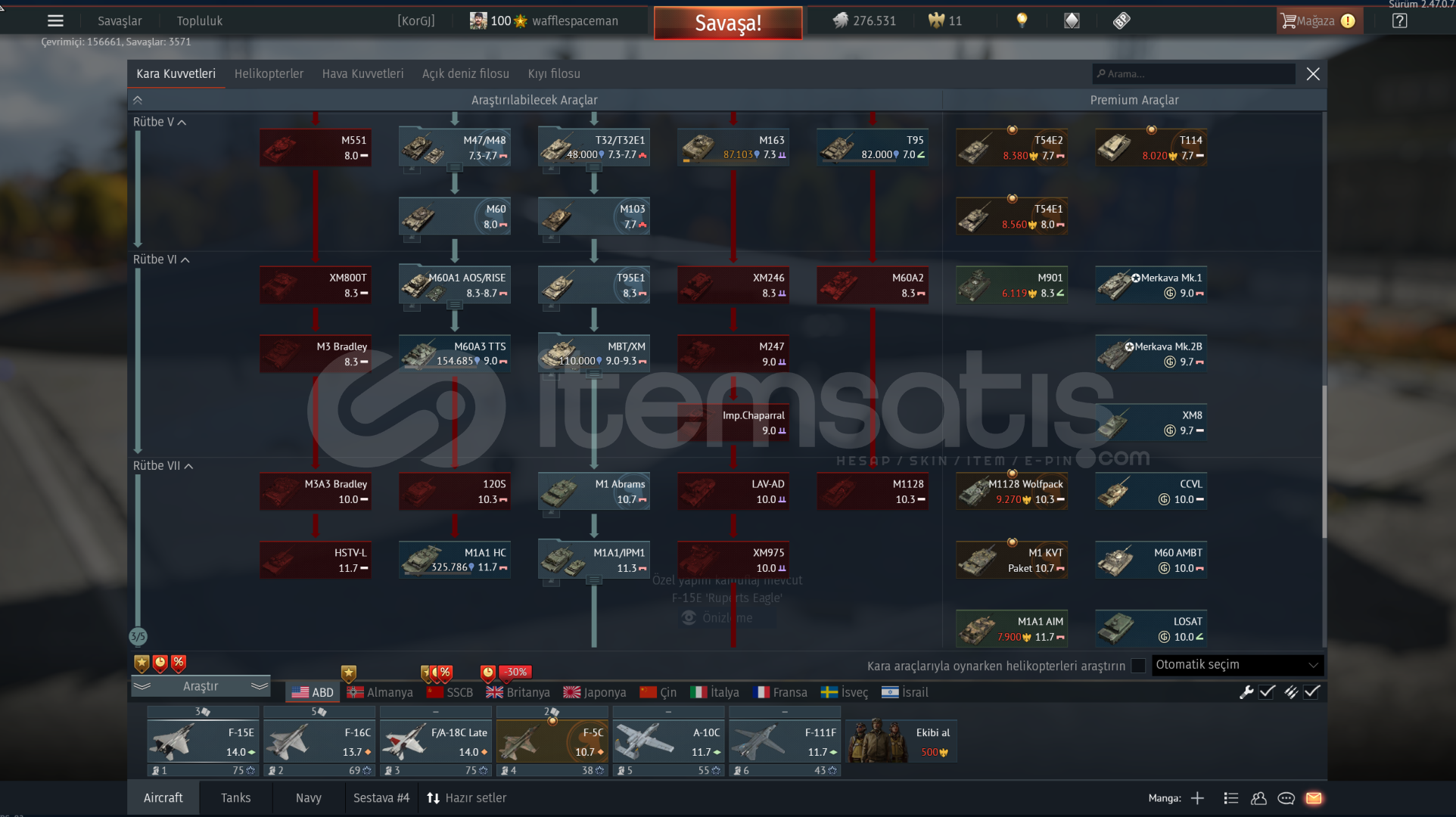Click the -30% discount tag above Britanya
Image resolution: width=1456 pixels, height=817 pixels.
[516, 672]
